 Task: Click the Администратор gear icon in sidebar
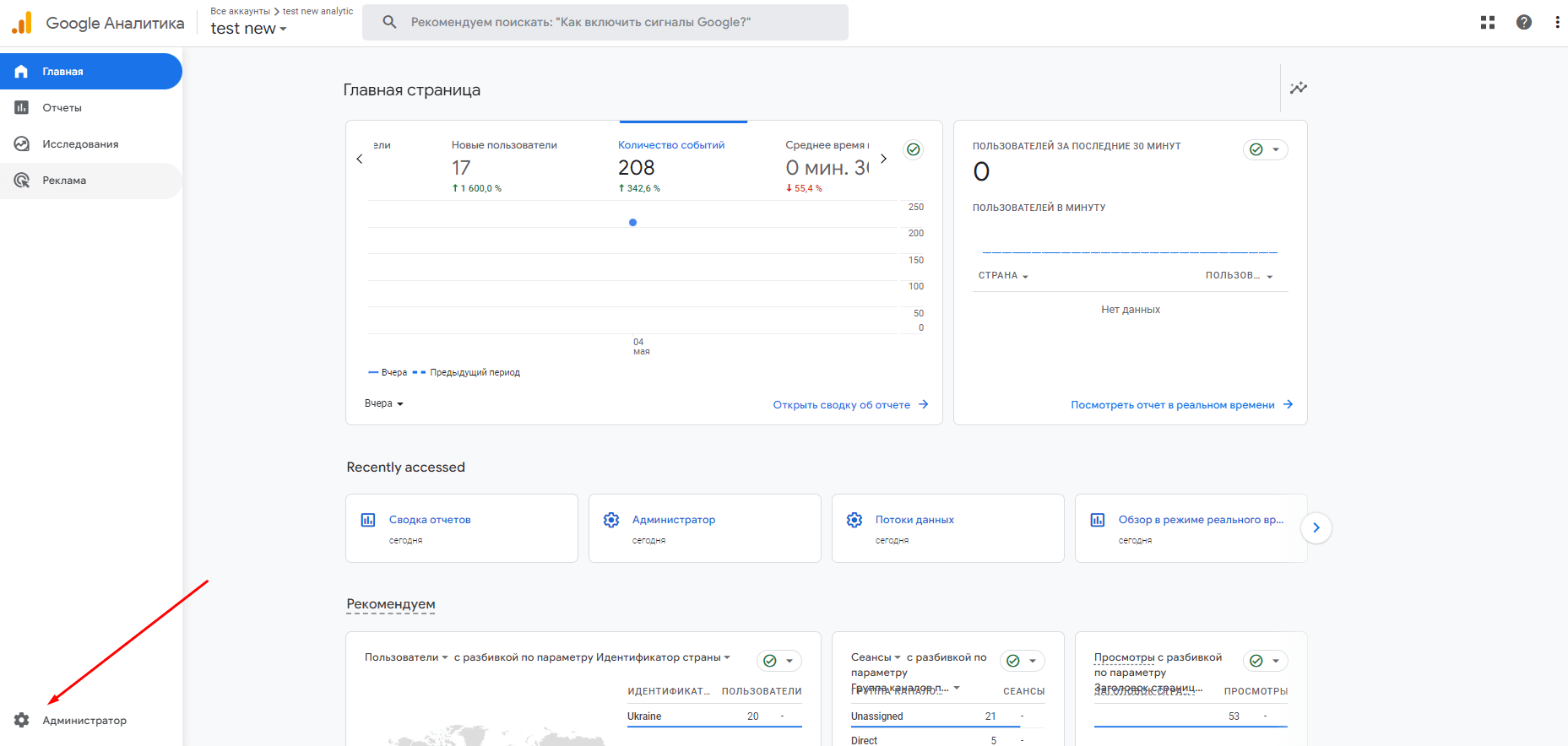point(22,720)
